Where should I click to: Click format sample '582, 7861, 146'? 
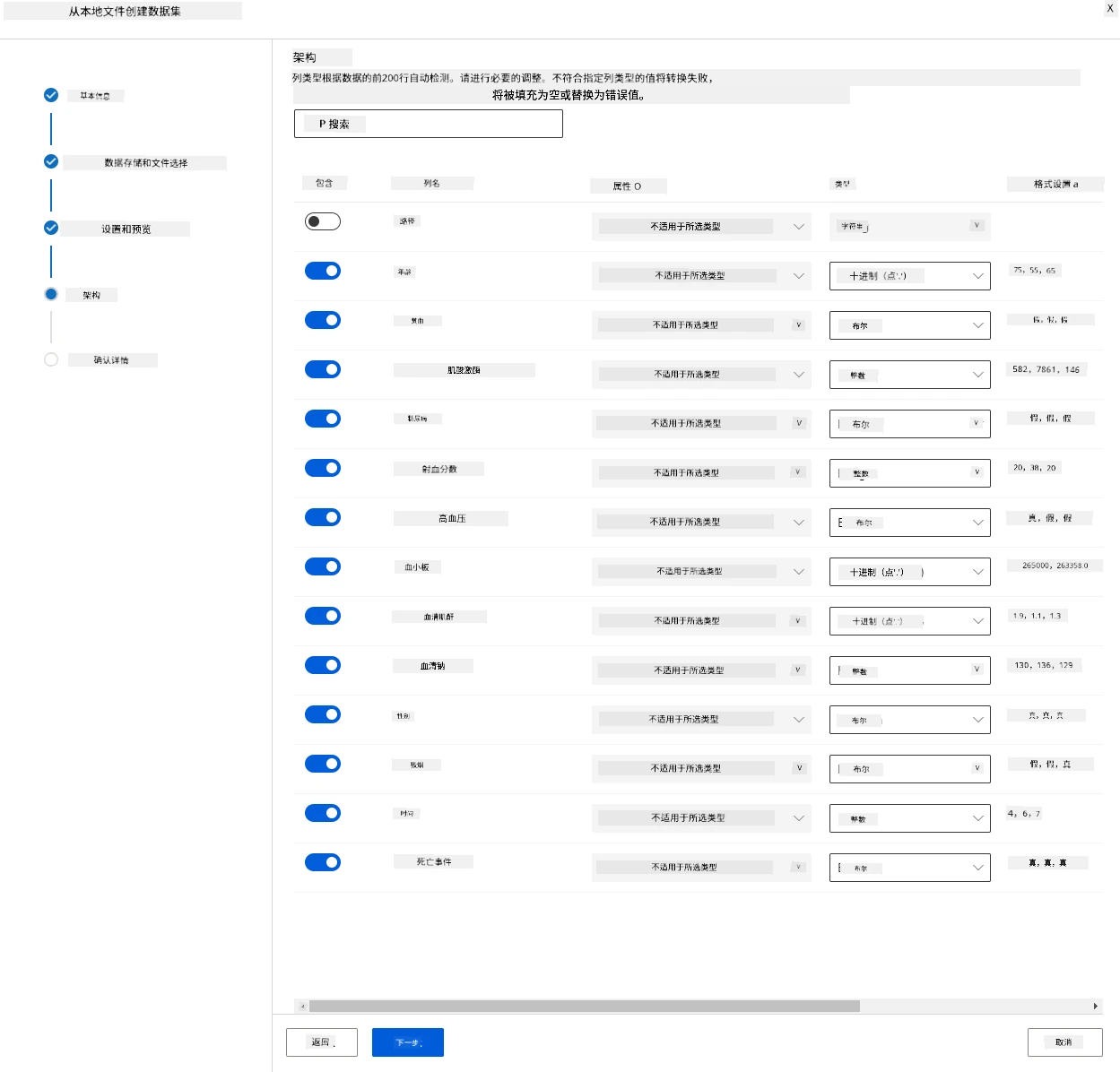[1046, 369]
